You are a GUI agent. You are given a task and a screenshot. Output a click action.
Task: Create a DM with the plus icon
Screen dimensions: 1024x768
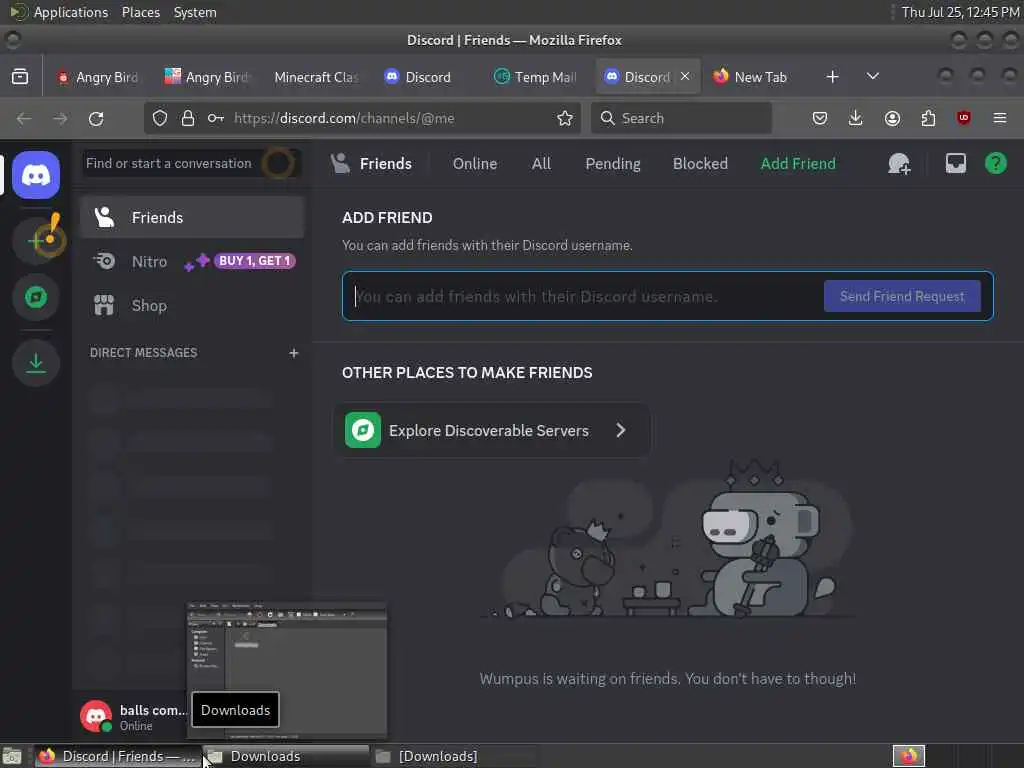pyautogui.click(x=294, y=353)
